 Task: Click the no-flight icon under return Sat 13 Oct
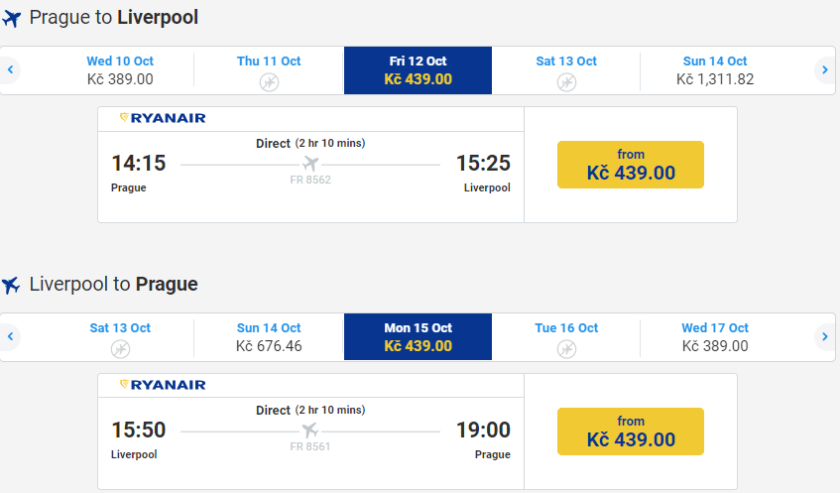[120, 348]
